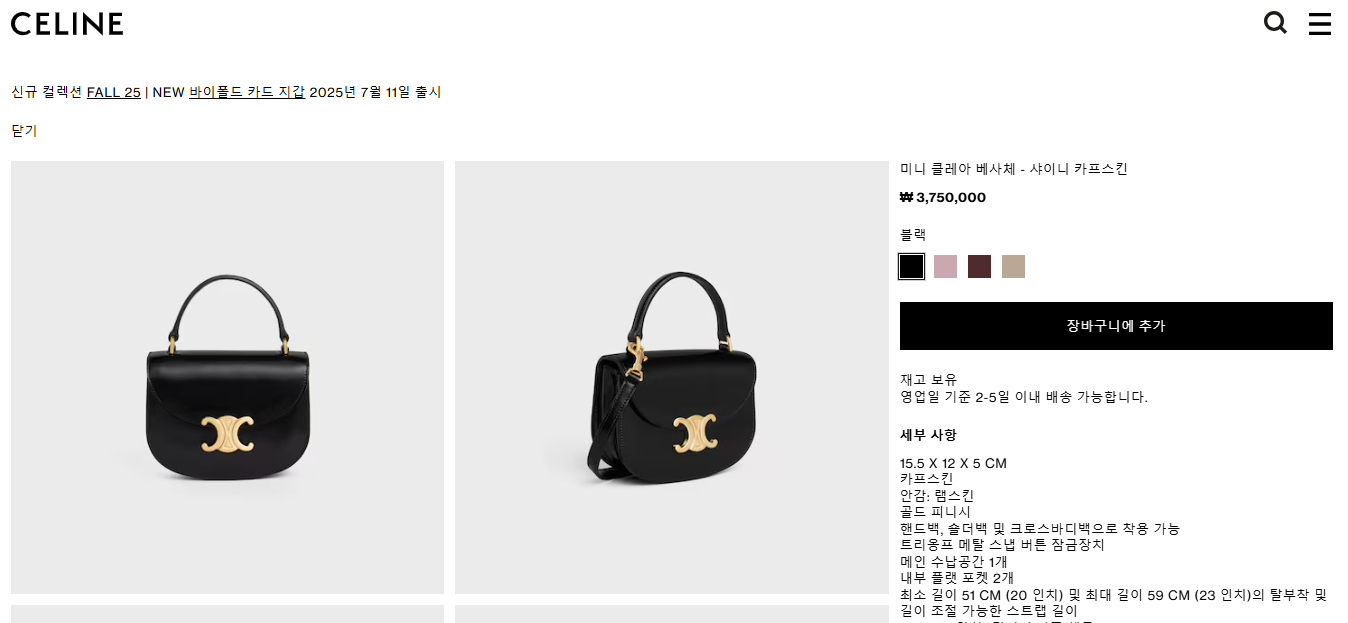
Task: Click the gold Triomphe clasp on front bag
Action: point(227,432)
